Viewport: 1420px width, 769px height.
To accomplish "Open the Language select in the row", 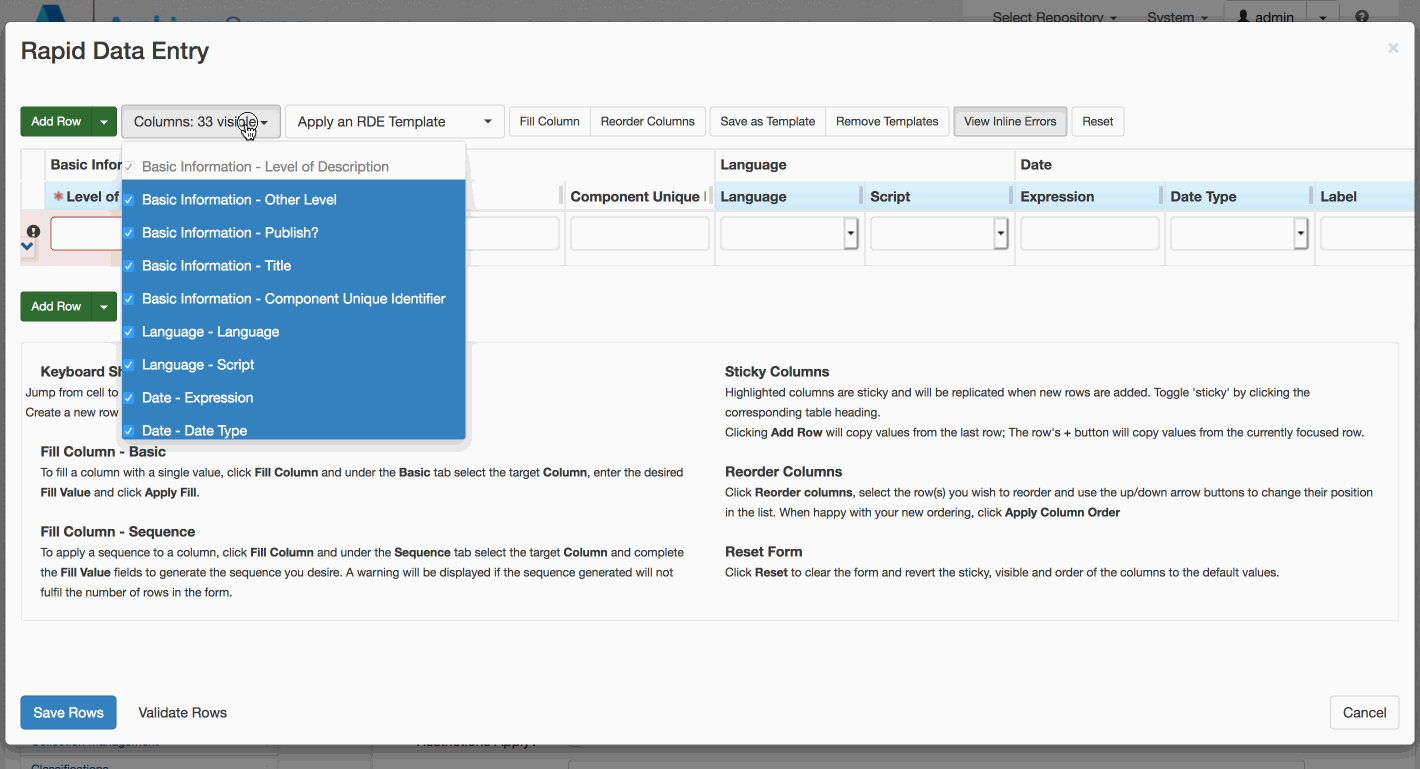I will click(790, 234).
